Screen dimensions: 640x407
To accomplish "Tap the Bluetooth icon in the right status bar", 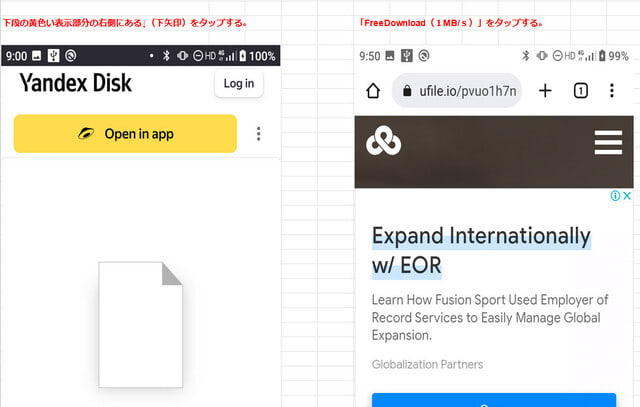I will click(526, 56).
